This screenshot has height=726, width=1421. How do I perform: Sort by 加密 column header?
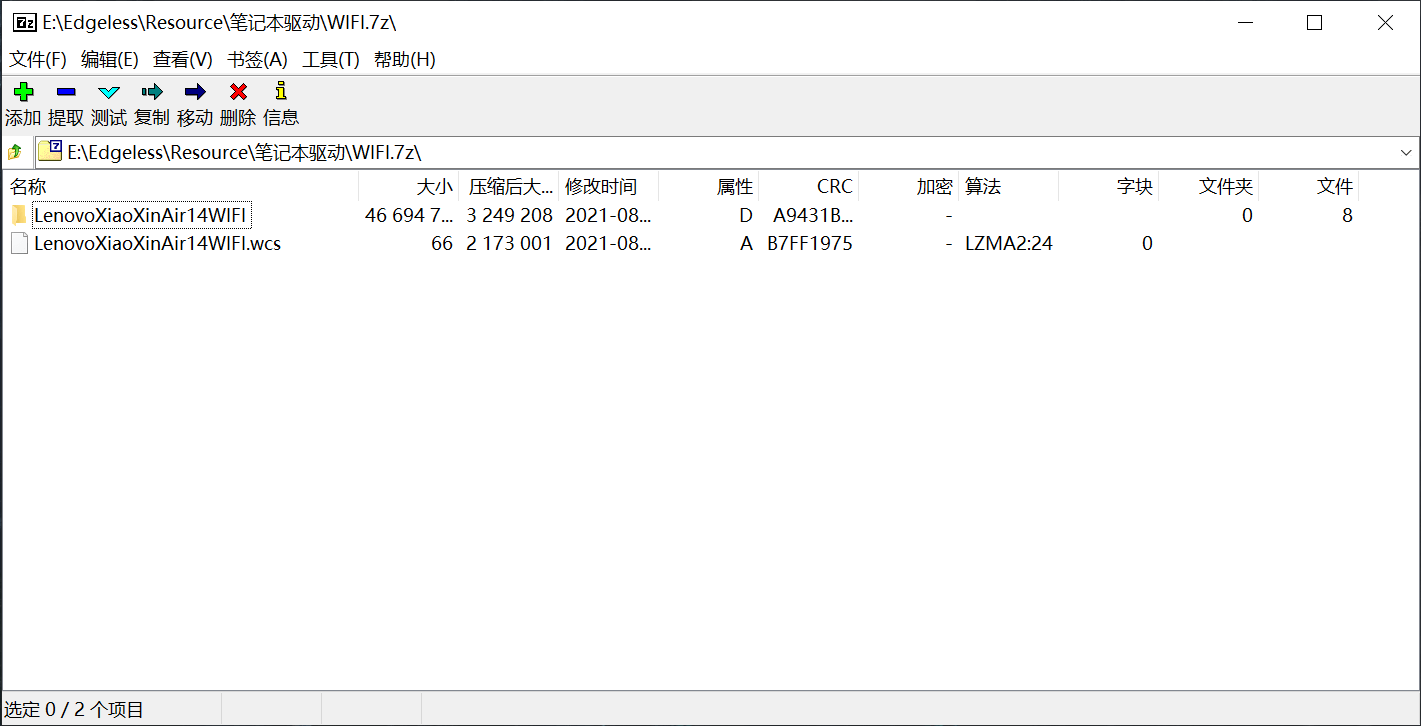pyautogui.click(x=909, y=187)
